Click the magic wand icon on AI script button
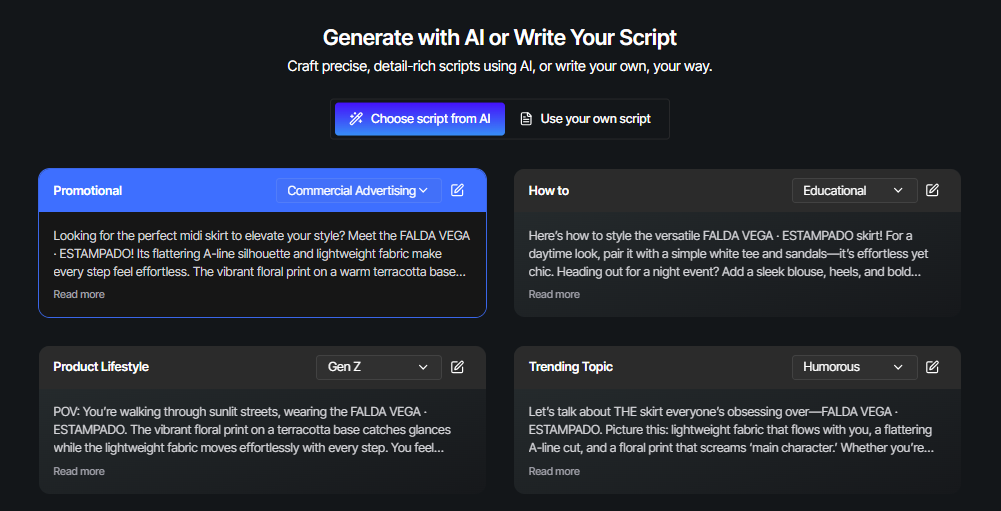The width and height of the screenshot is (1001, 511). (356, 119)
